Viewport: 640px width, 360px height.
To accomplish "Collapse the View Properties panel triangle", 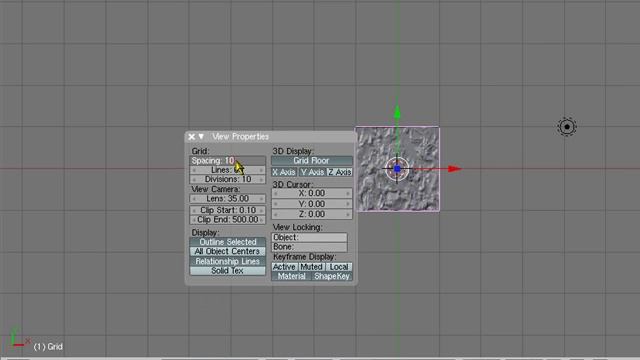I will point(201,136).
